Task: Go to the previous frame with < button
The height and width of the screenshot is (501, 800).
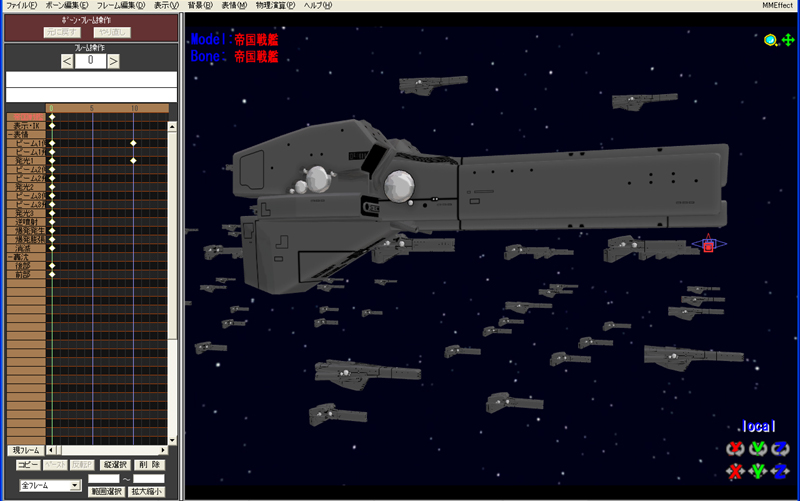Action: pos(67,61)
